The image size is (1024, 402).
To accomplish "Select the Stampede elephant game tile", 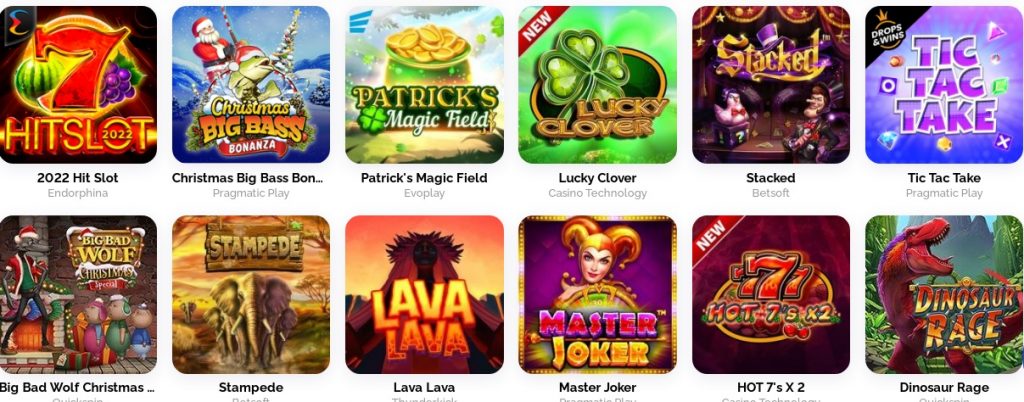I will (x=251, y=294).
